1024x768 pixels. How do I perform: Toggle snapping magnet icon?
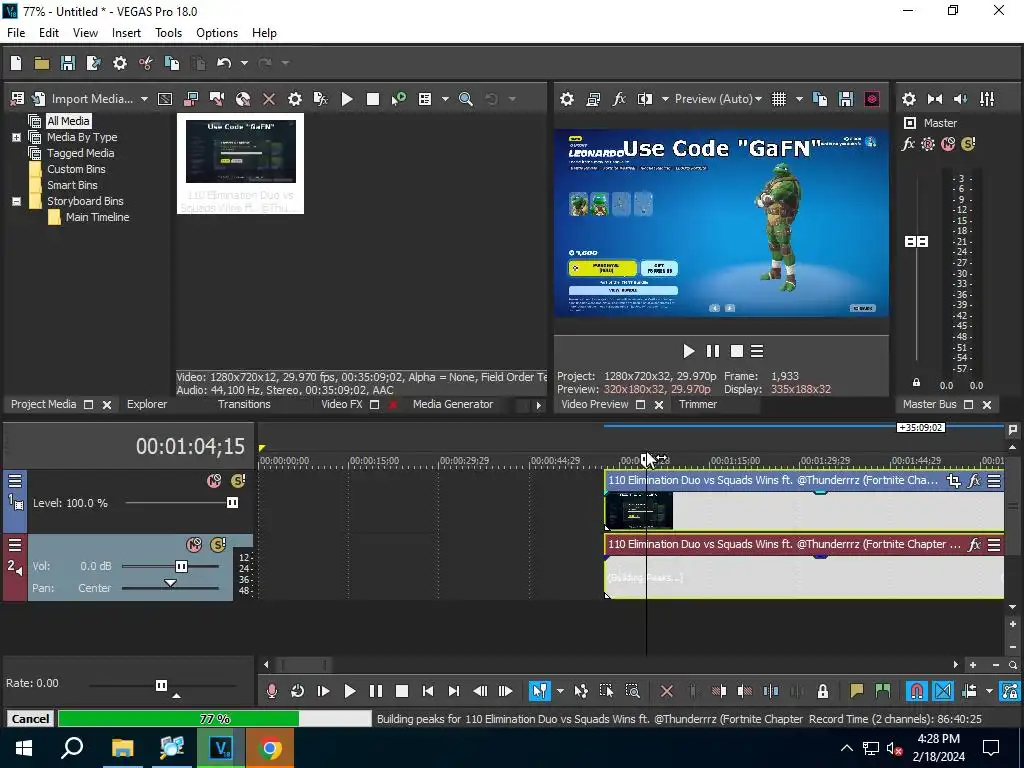(x=917, y=691)
